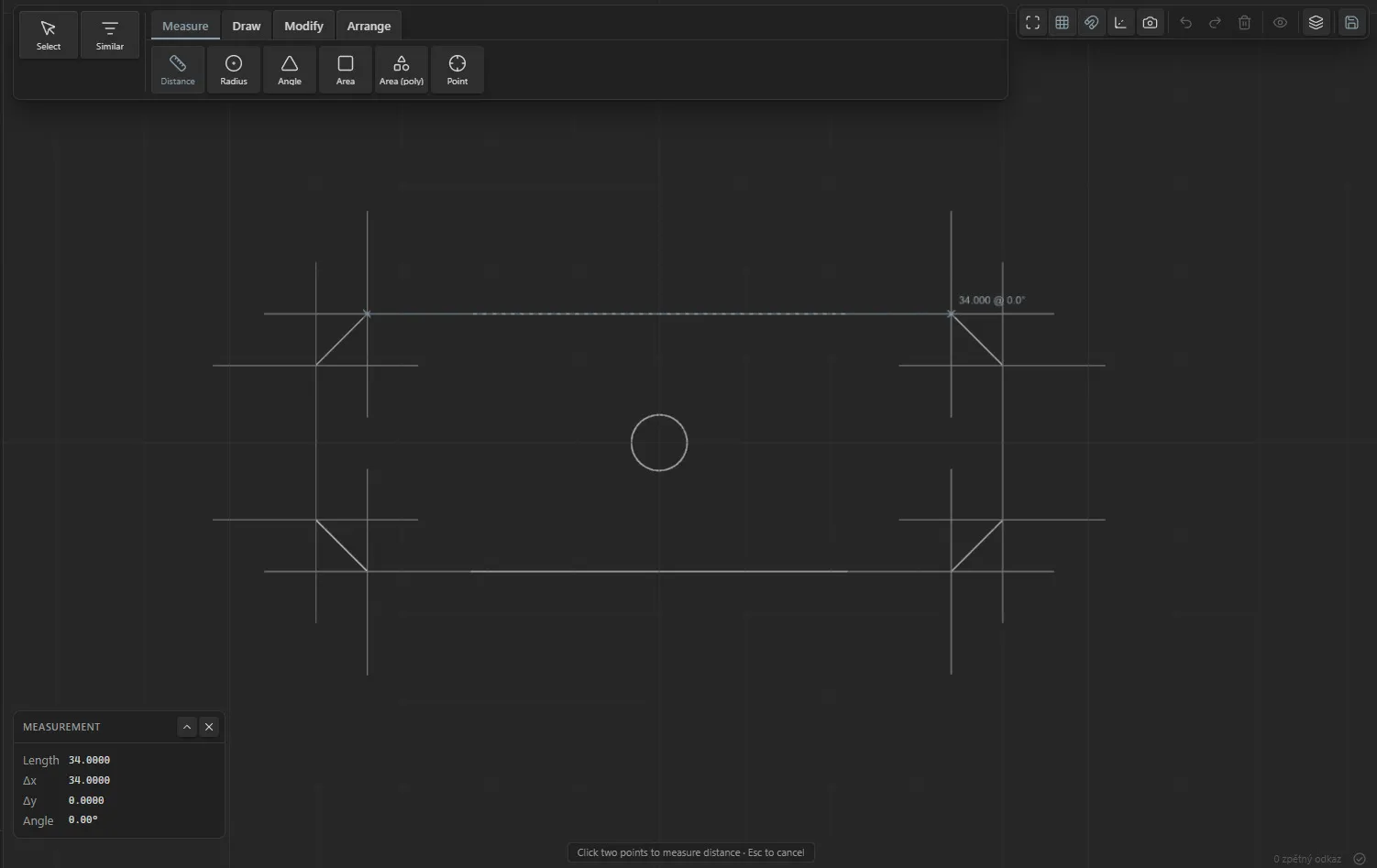This screenshot has height=868, width=1377.
Task: Close the Measurement panel
Action: (209, 727)
